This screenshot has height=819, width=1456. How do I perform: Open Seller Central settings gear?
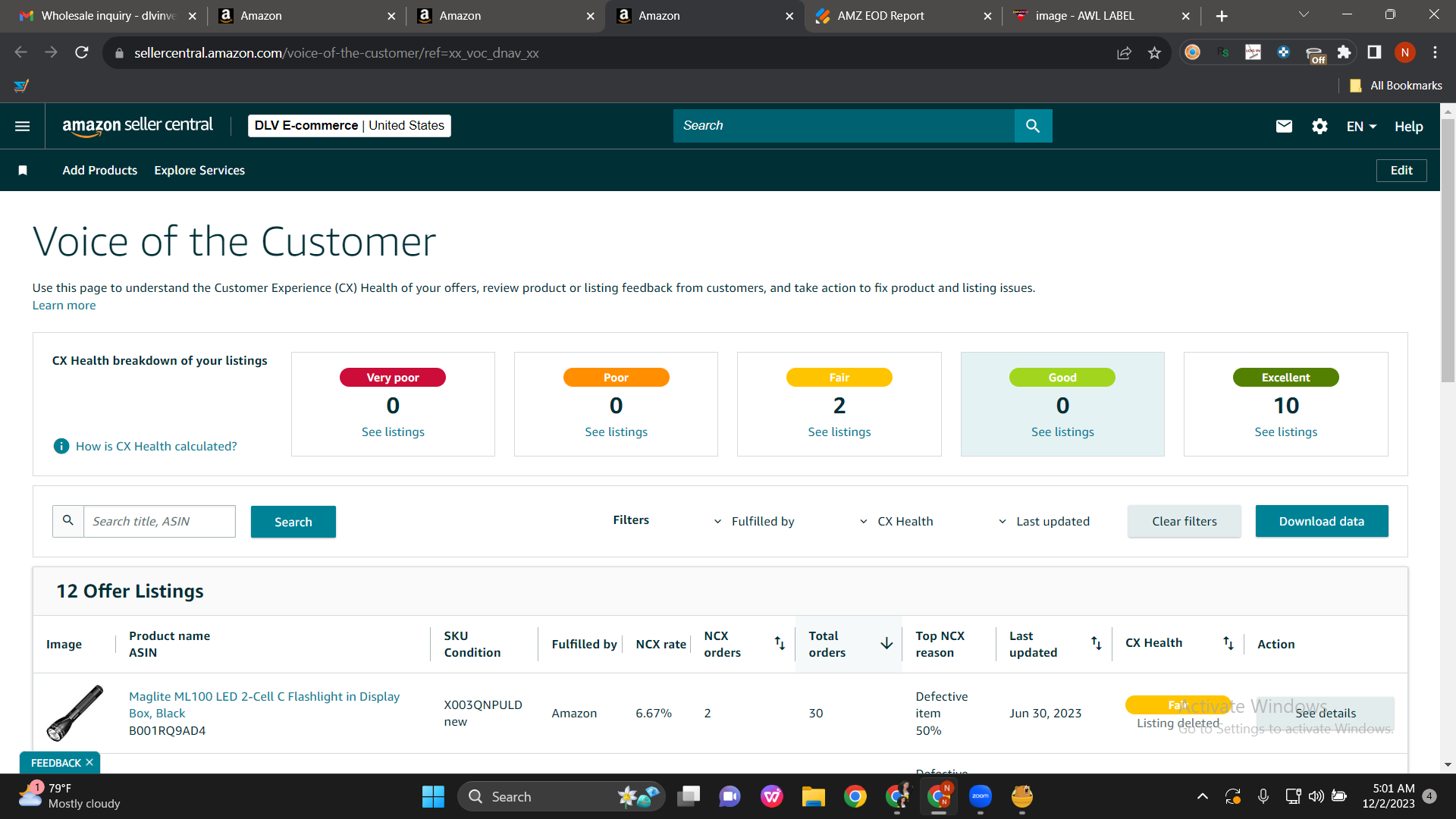[x=1319, y=126]
